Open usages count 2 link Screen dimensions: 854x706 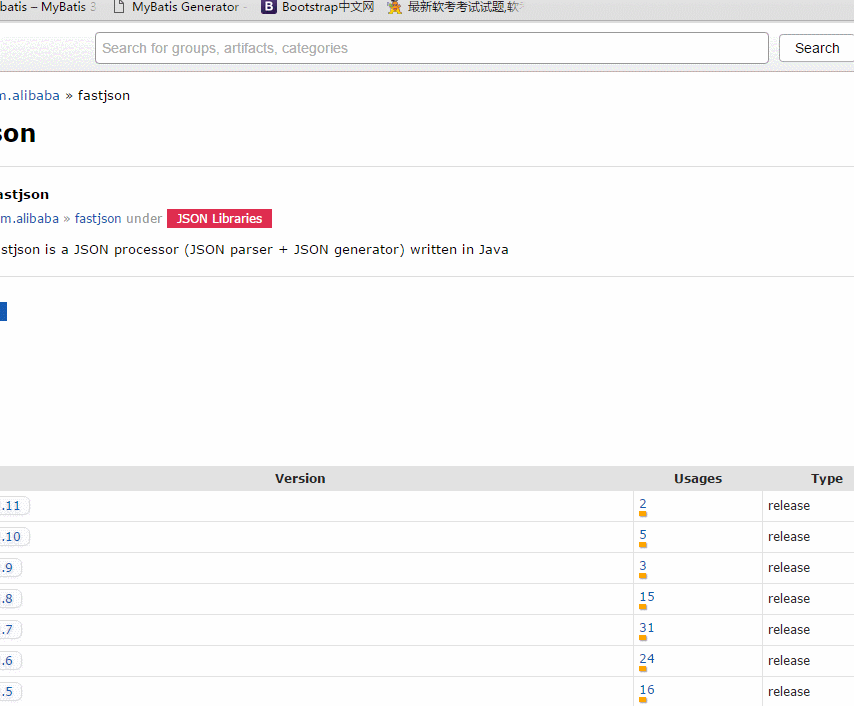click(643, 503)
